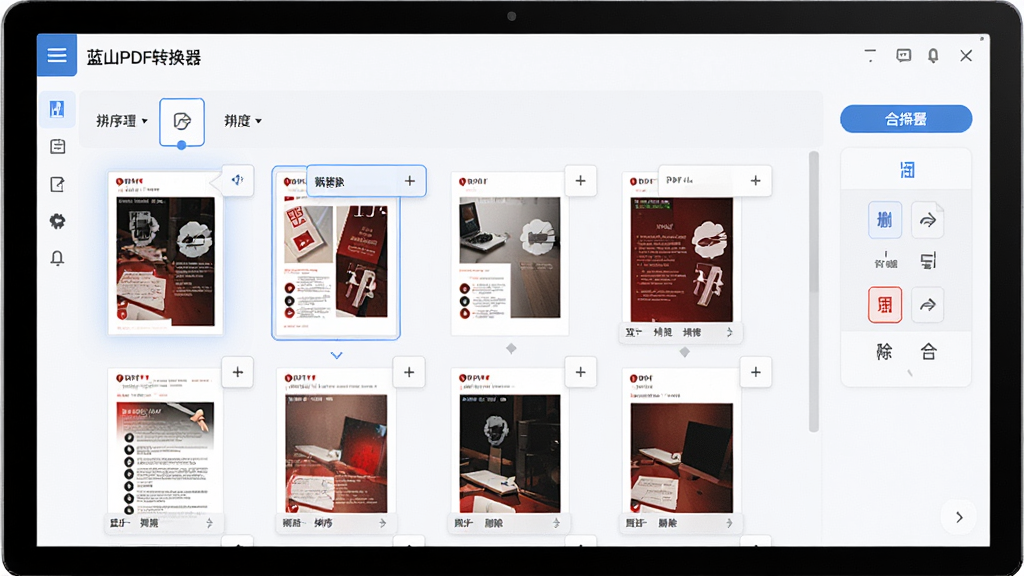Select the red tile in the right panel
This screenshot has width=1024, height=576.
885,305
